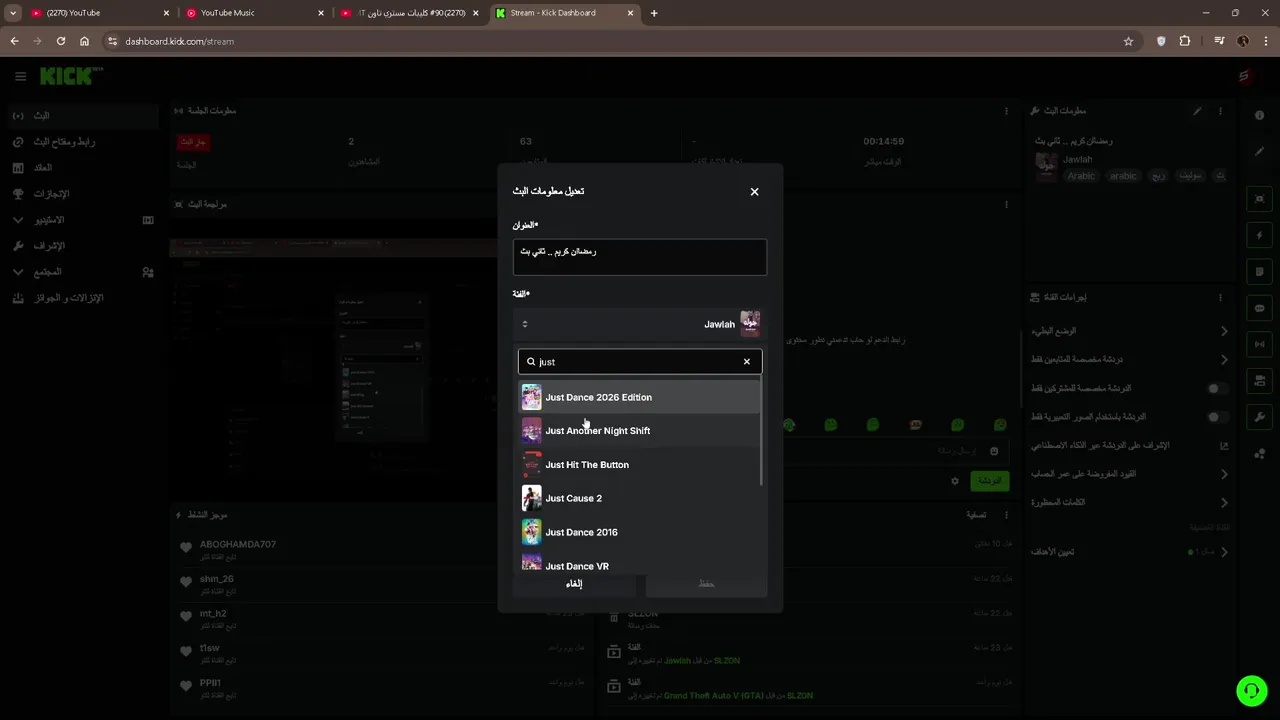Expand the account age restrictions row

coord(1130,474)
